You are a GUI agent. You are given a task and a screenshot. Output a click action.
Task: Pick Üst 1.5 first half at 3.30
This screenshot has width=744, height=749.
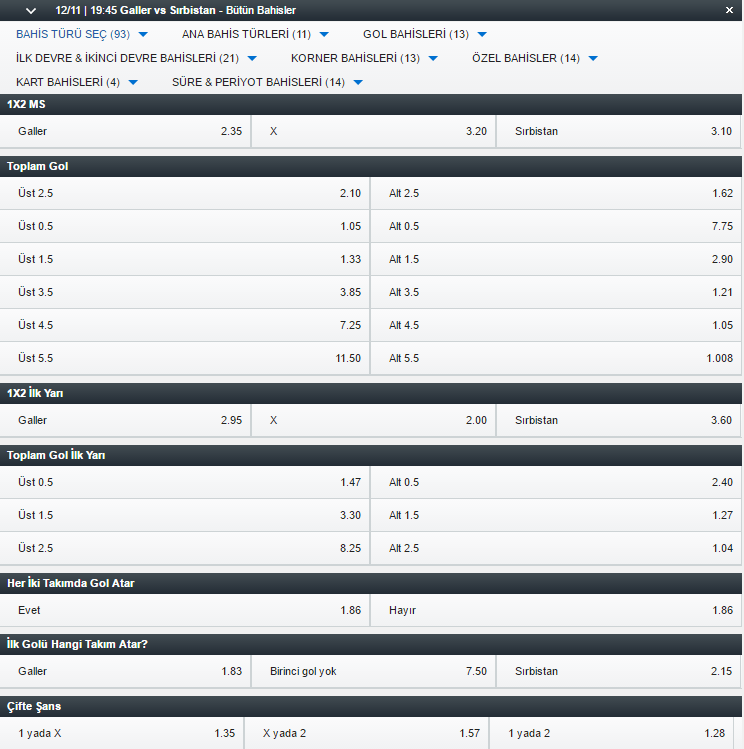pyautogui.click(x=184, y=515)
